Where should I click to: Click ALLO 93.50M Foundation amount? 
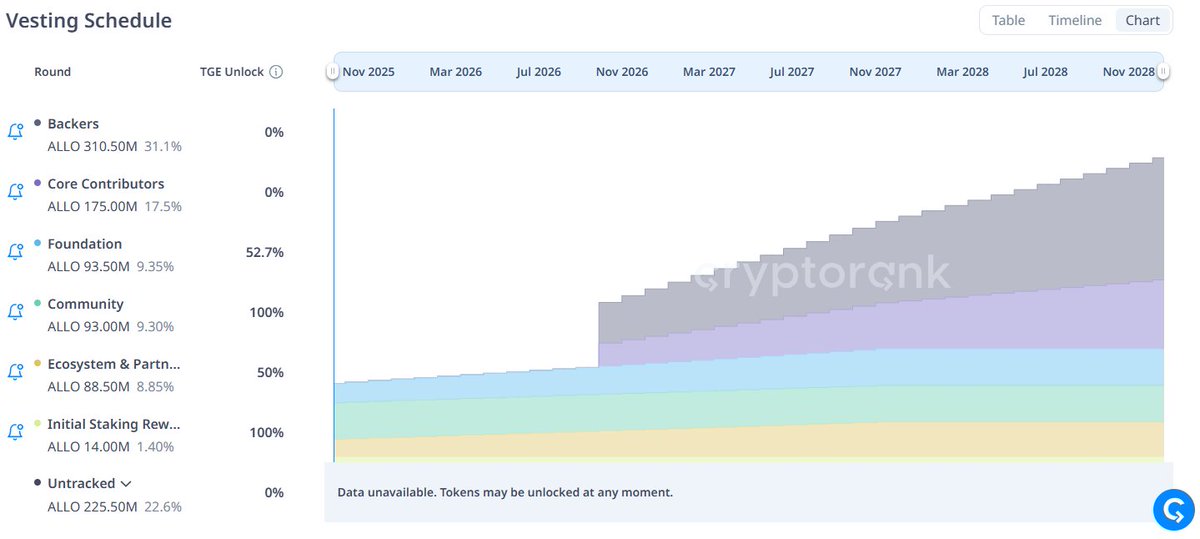pos(88,266)
